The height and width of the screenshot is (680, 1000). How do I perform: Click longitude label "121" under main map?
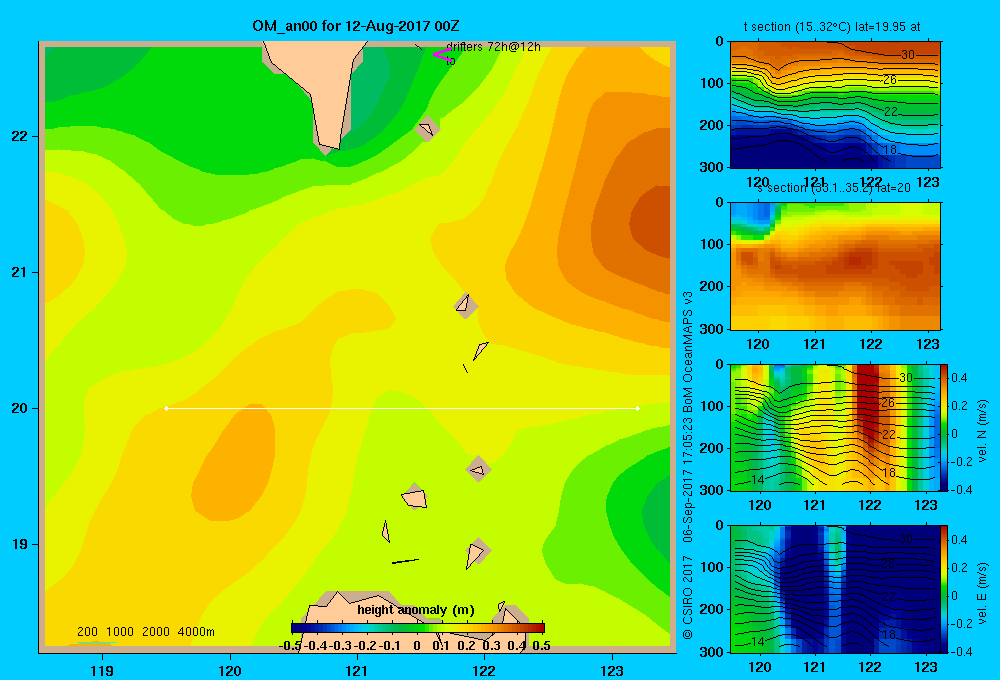[x=357, y=670]
